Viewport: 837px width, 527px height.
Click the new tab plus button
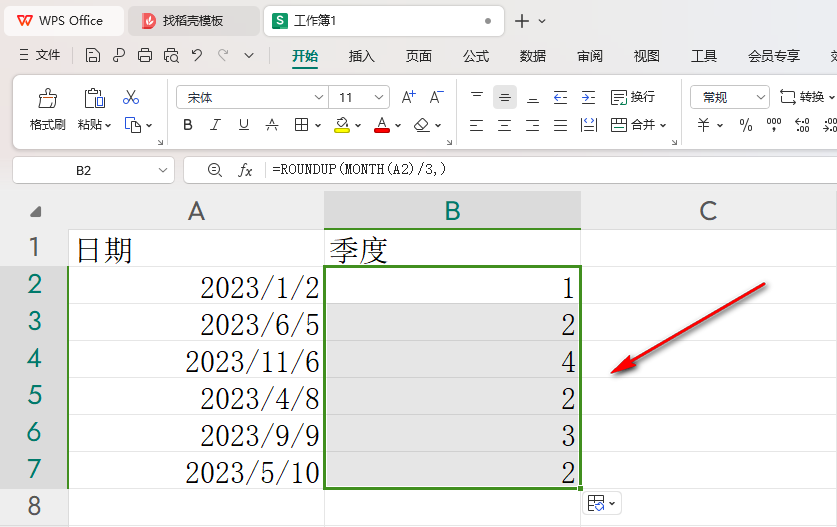click(522, 21)
